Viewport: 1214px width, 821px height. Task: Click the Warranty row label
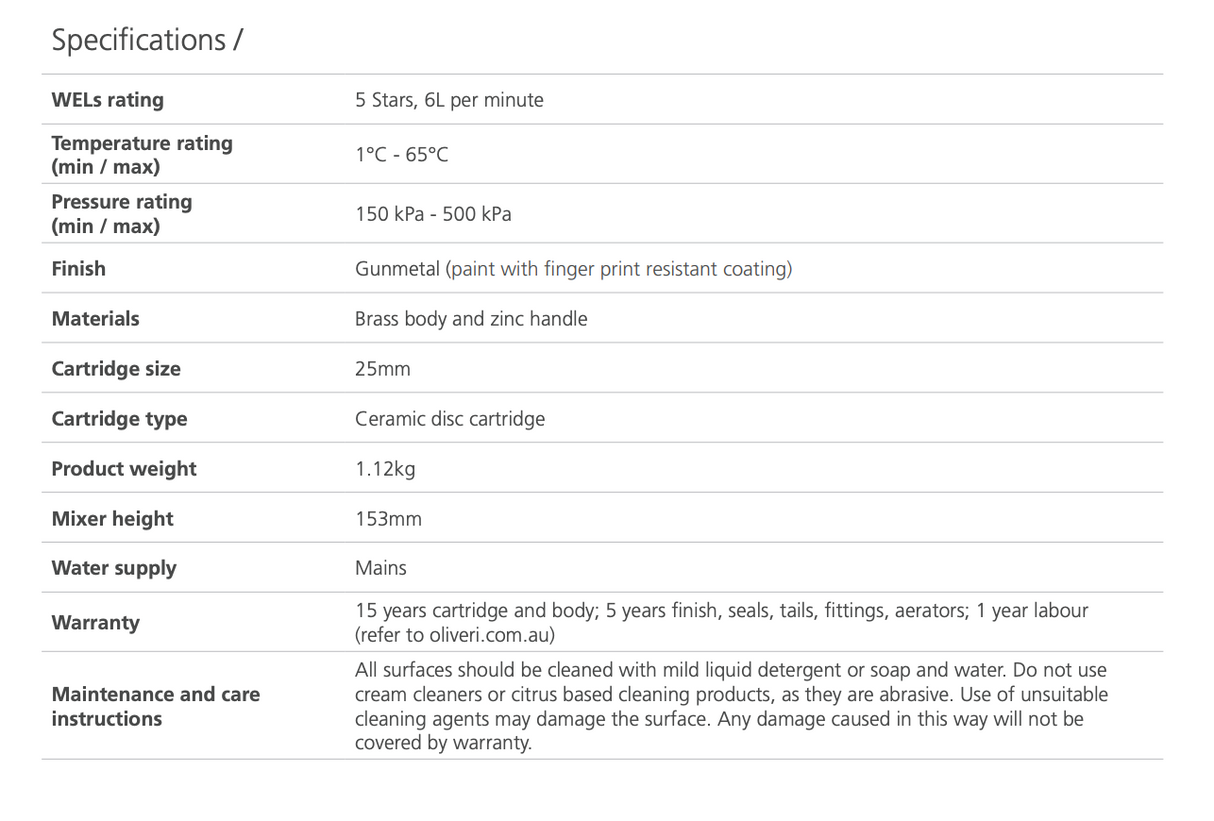pos(95,622)
